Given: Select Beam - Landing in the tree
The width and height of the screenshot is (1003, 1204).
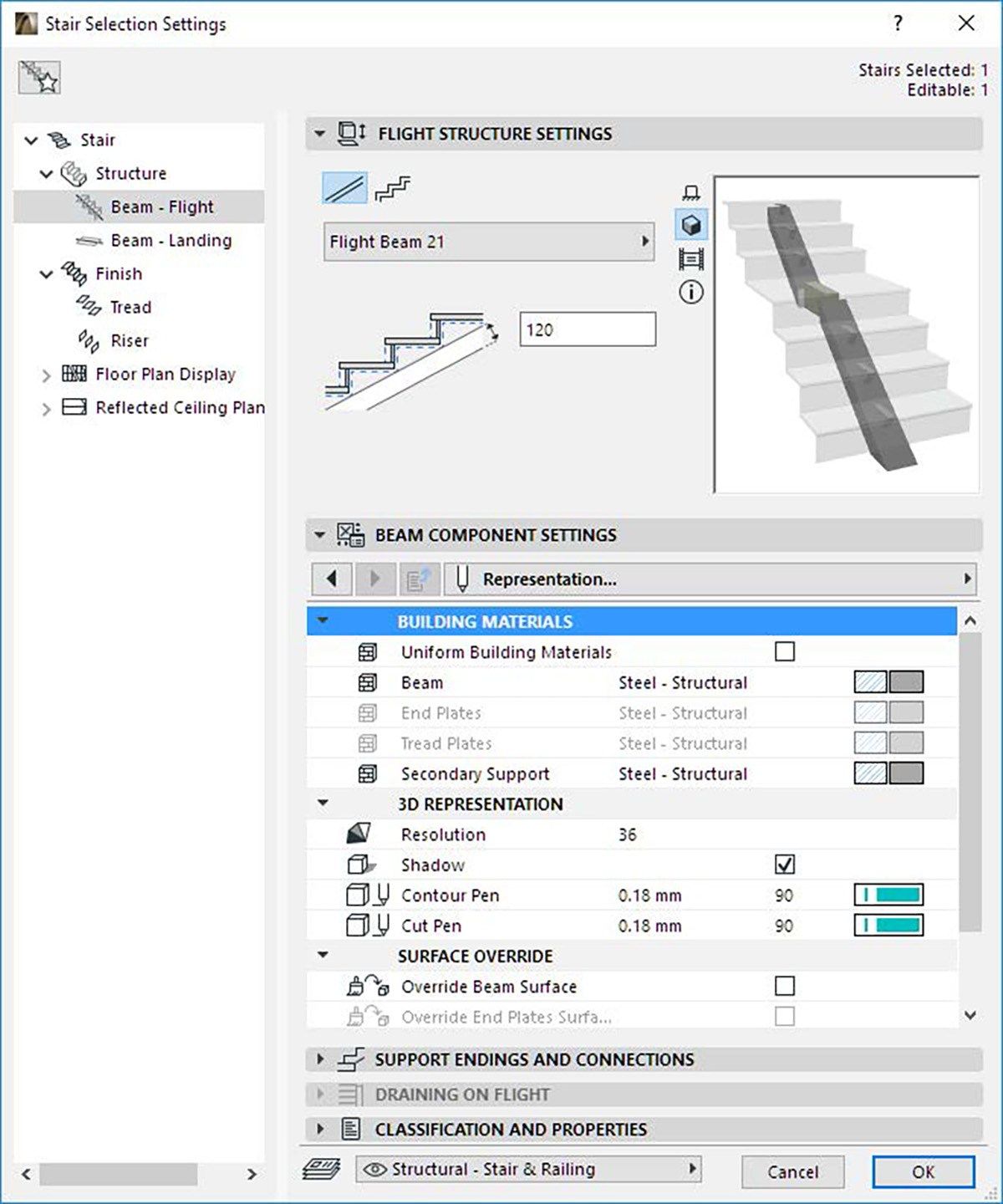Looking at the screenshot, I should (x=171, y=240).
